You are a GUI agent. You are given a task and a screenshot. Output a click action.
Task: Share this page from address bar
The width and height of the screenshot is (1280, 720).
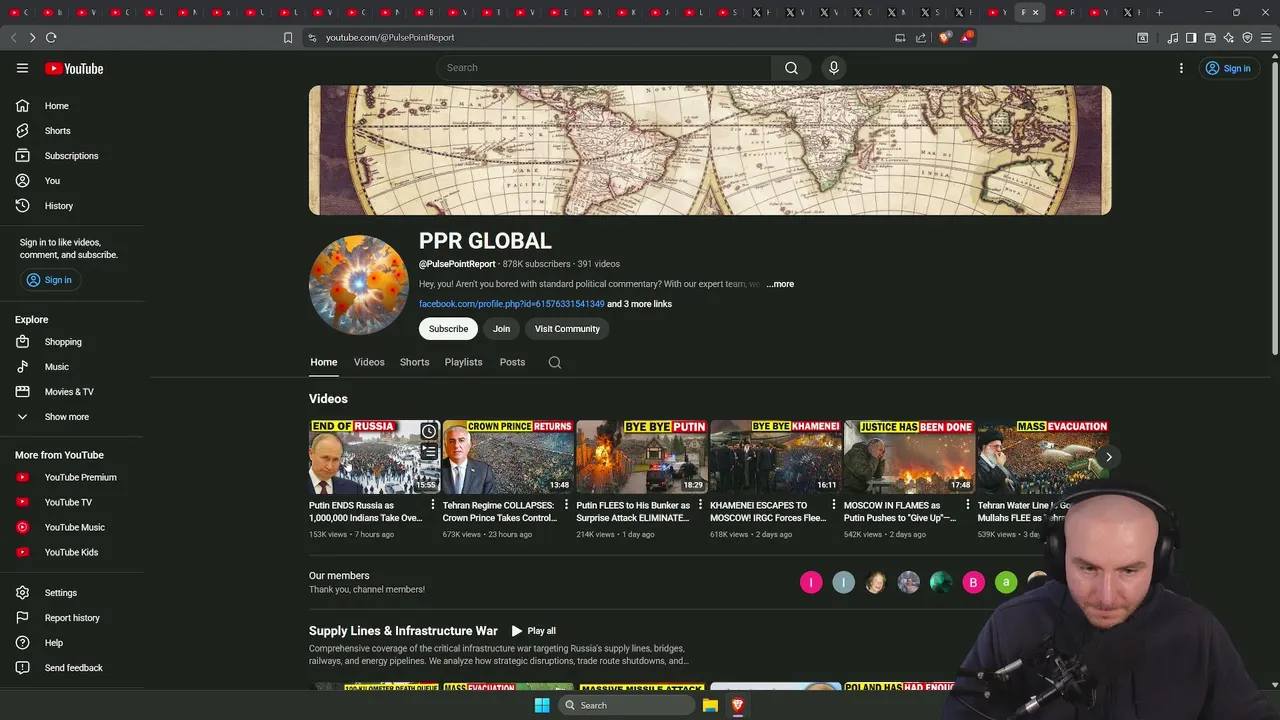921,37
